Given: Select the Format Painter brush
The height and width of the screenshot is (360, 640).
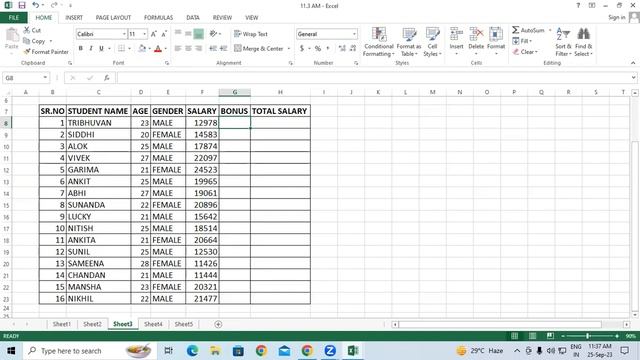Looking at the screenshot, I should 27,52.
